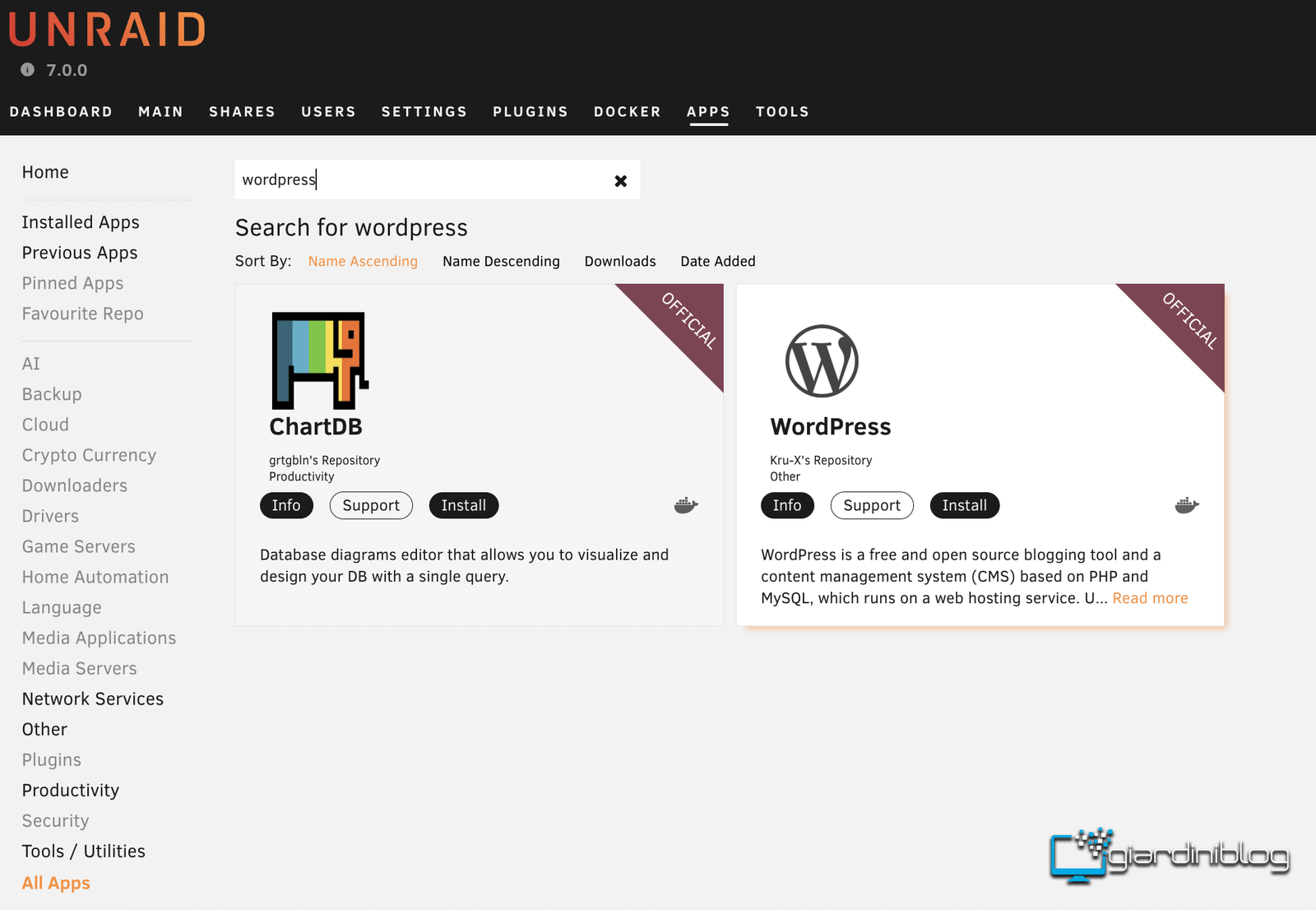The image size is (1316, 910).
Task: Sort results by Name Ascending
Action: [x=363, y=262]
